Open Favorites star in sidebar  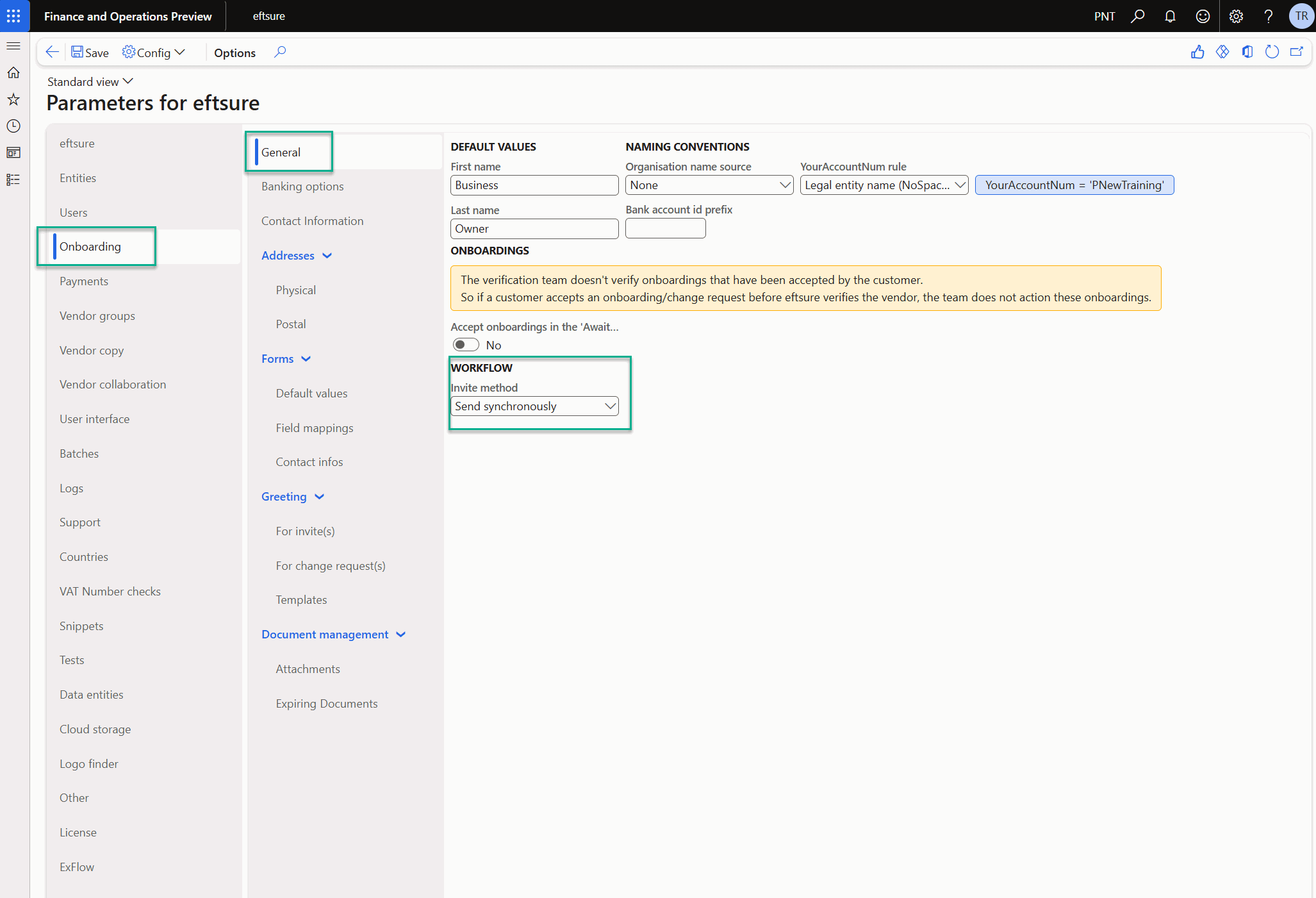tap(13, 99)
